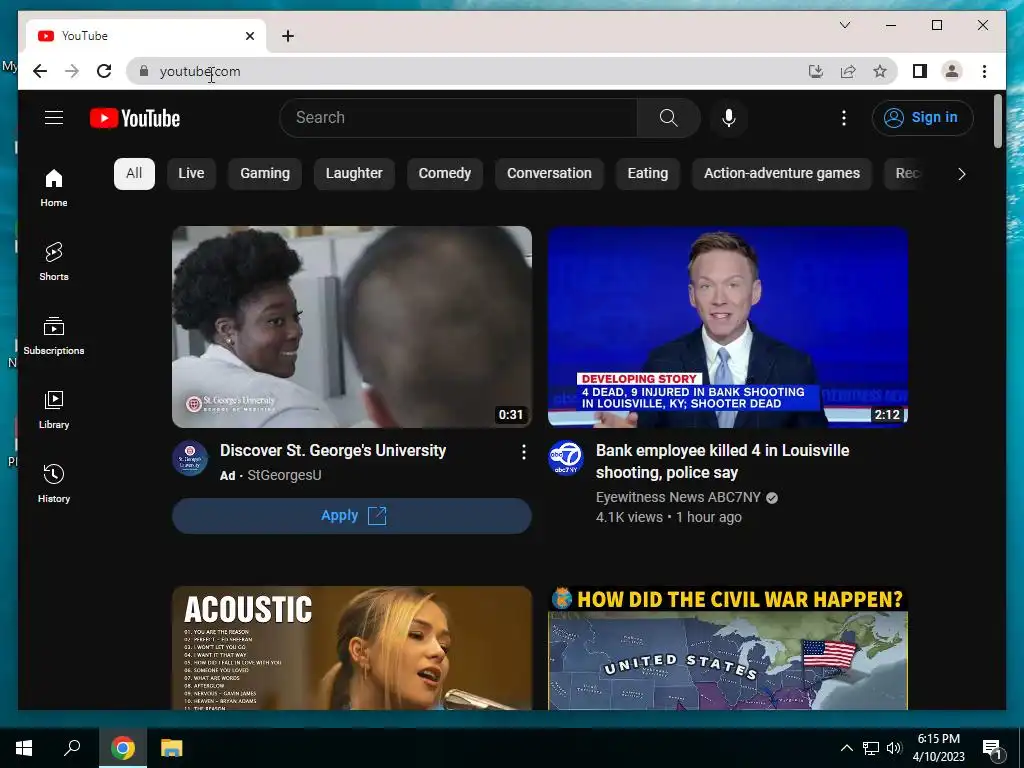
Task: Open Chrome tab search dropdown
Action: (x=844, y=25)
